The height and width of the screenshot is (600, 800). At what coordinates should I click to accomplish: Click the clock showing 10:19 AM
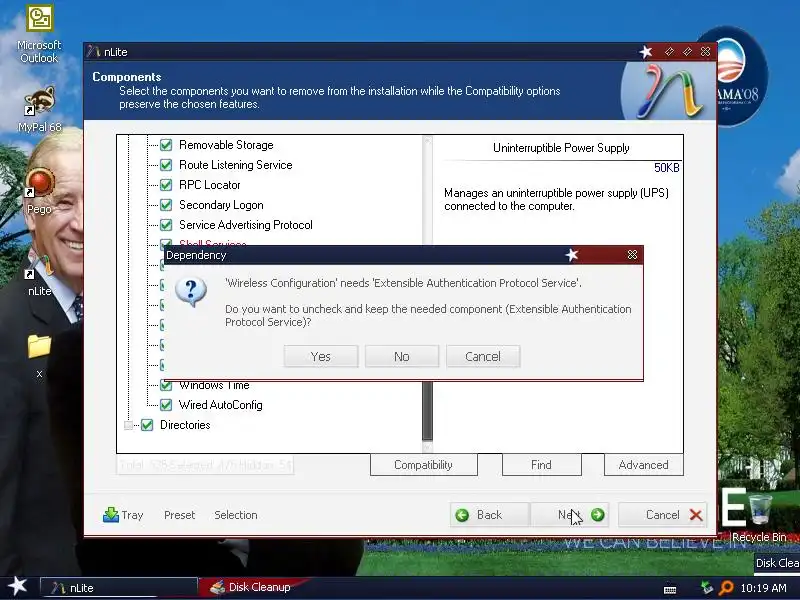763,588
